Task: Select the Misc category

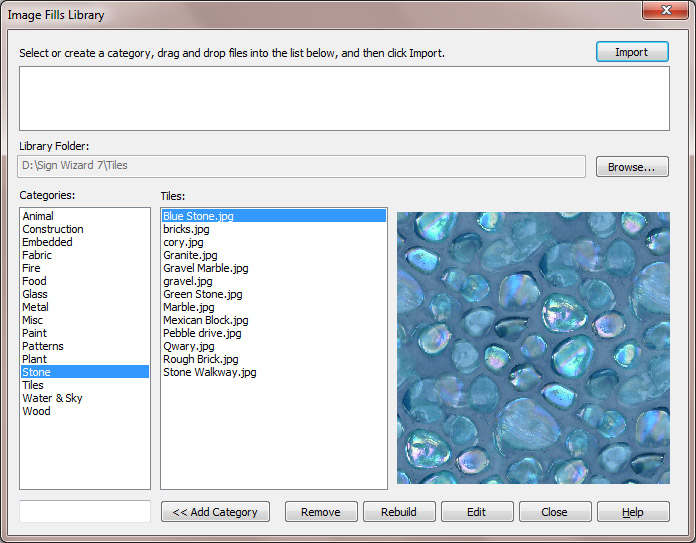Action: pyautogui.click(x=85, y=320)
